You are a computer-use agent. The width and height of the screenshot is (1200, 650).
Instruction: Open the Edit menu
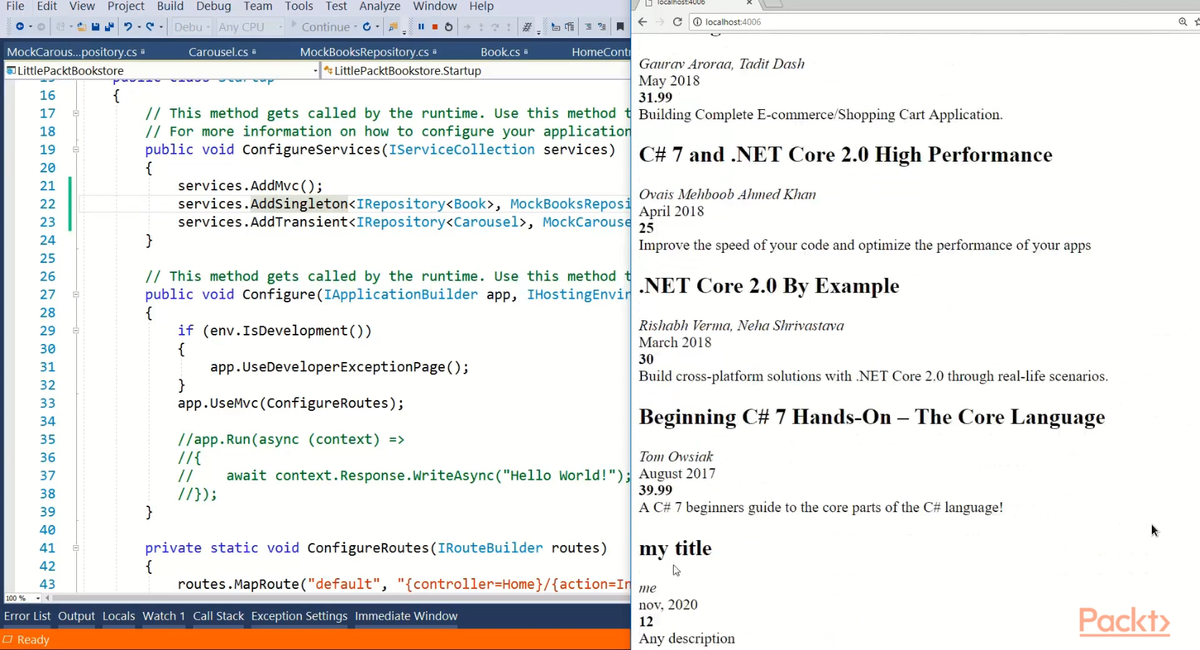point(47,6)
